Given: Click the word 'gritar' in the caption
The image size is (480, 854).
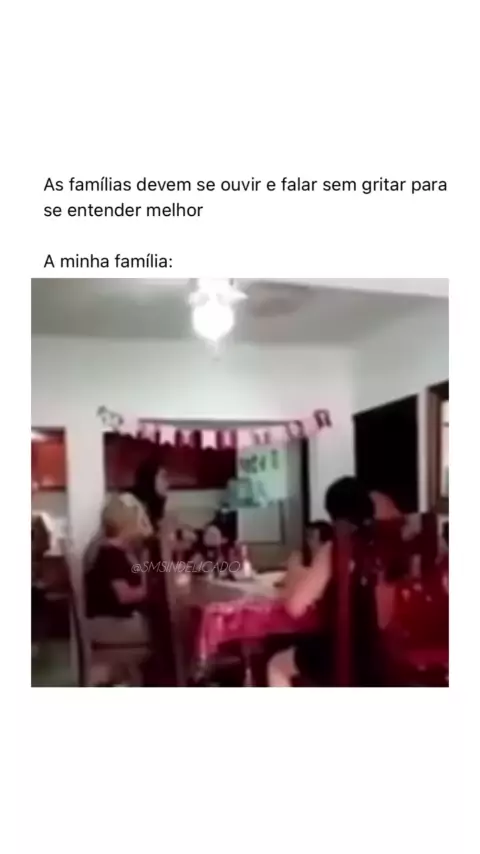Looking at the screenshot, I should pyautogui.click(x=384, y=185).
